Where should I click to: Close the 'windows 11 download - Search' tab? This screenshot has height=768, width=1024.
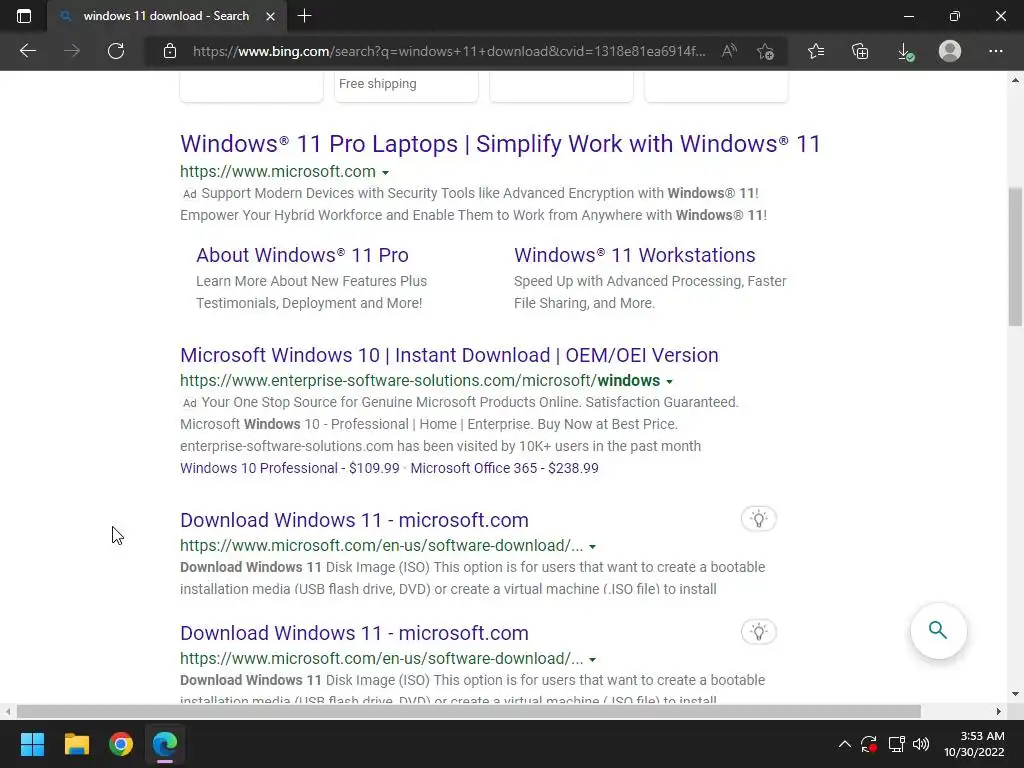[270, 16]
